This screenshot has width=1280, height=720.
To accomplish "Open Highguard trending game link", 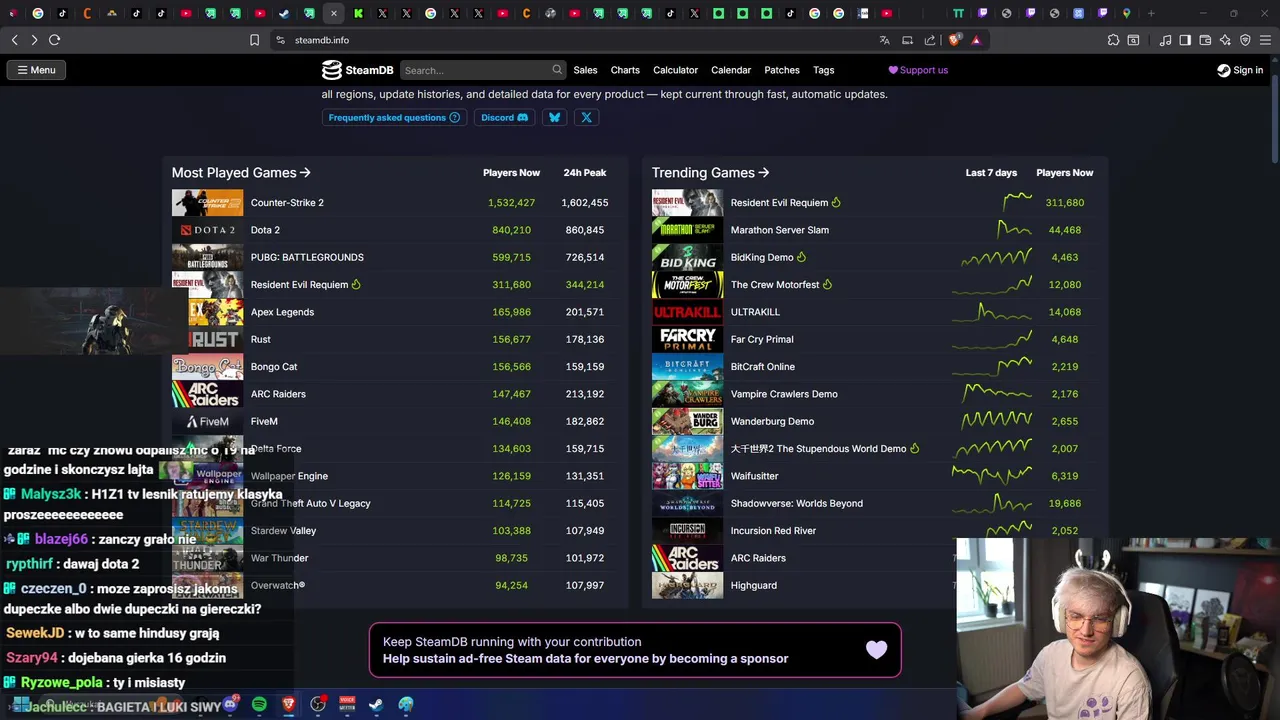I will [754, 585].
